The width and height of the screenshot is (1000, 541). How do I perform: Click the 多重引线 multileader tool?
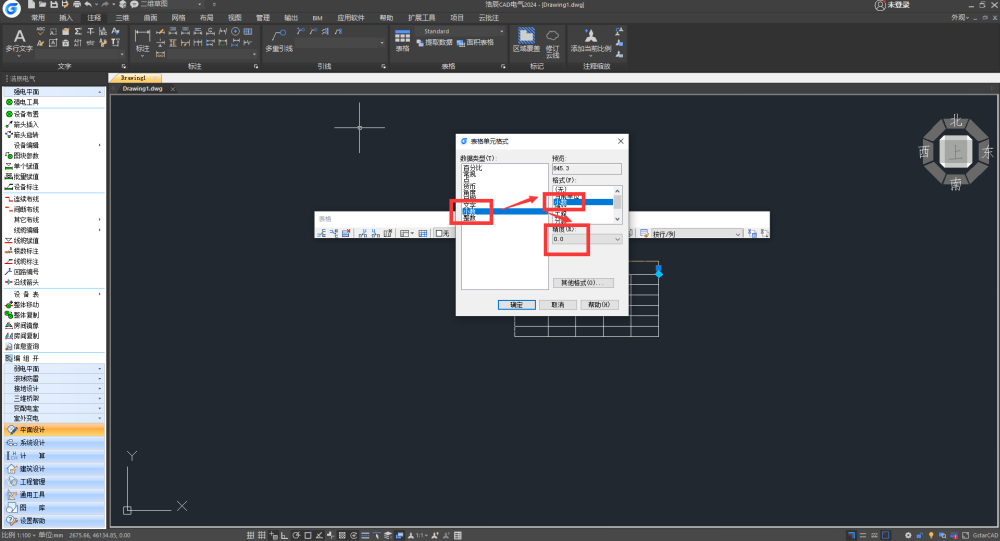tap(279, 41)
